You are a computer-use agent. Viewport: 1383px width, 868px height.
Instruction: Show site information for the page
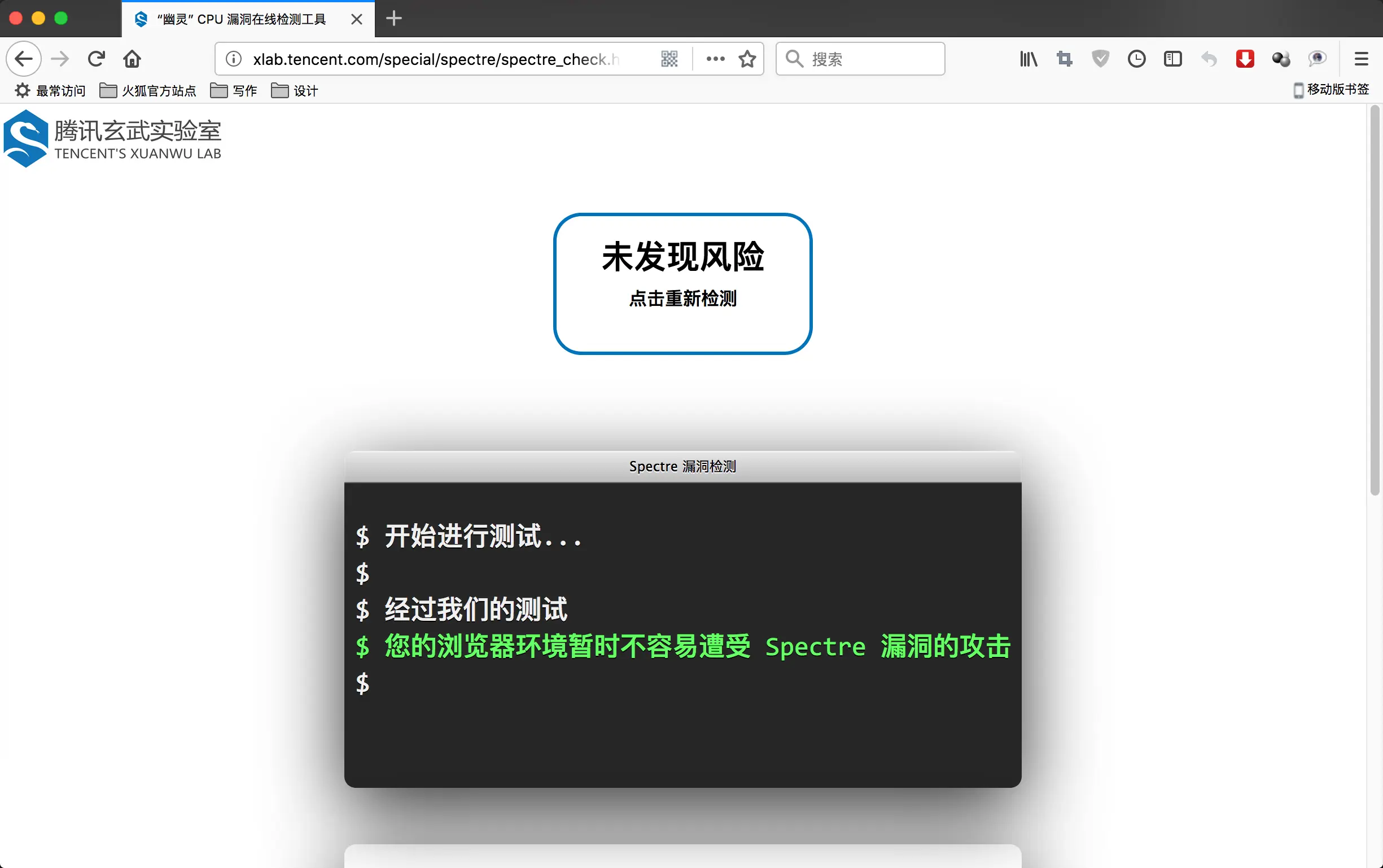234,59
